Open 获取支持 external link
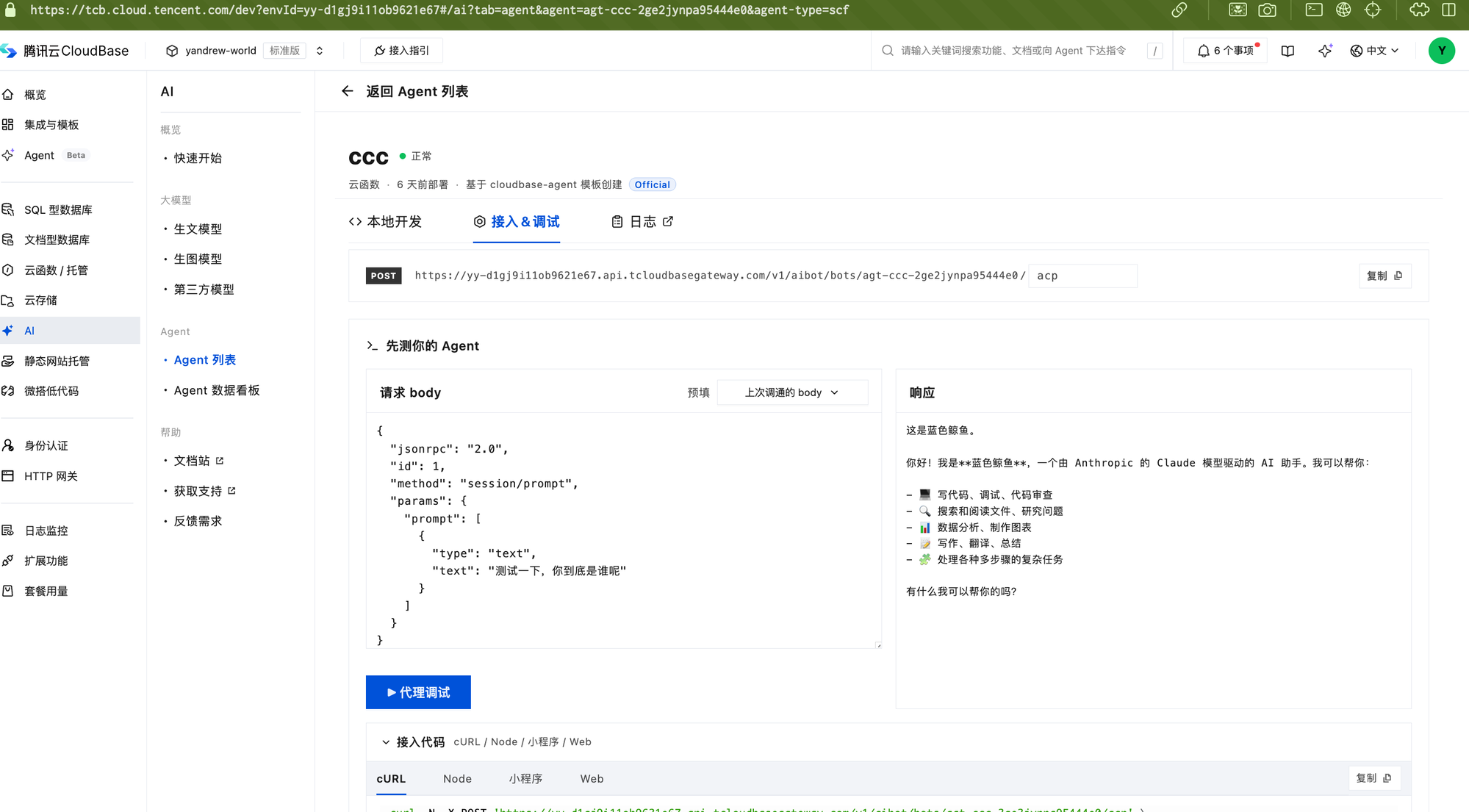 tap(204, 491)
